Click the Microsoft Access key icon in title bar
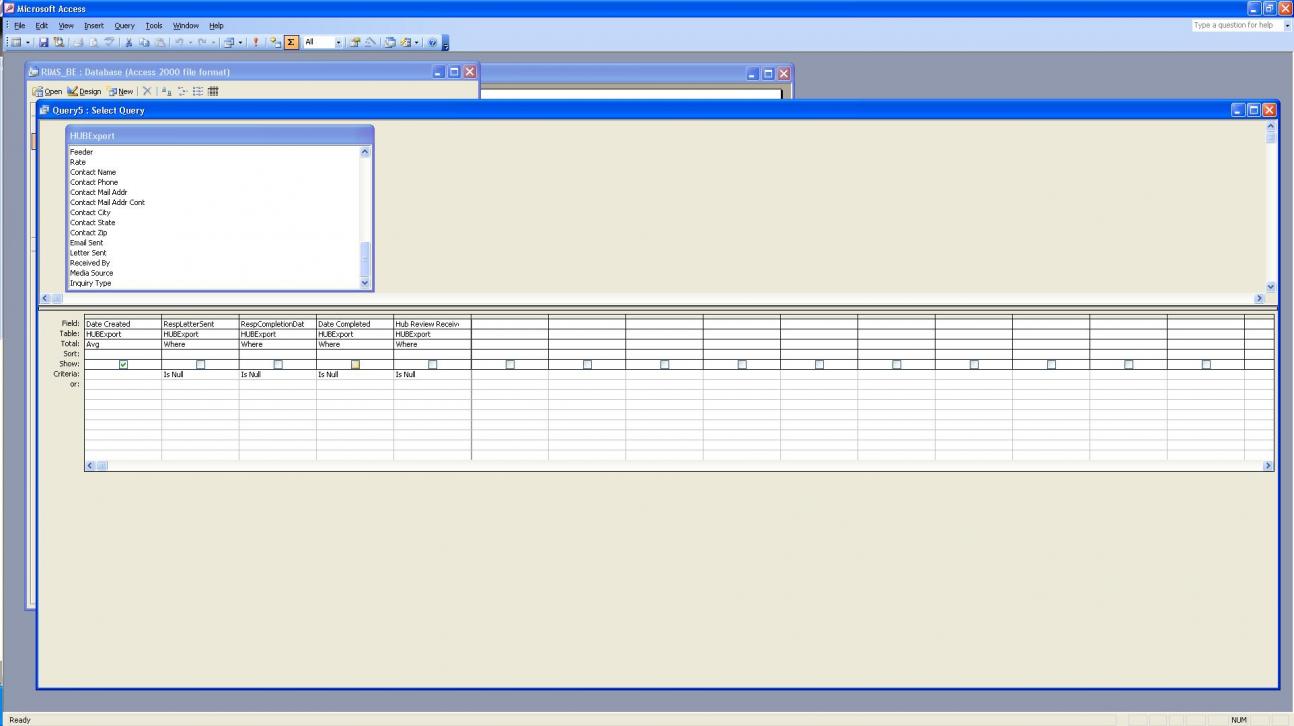This screenshot has height=726, width=1294. click(8, 9)
